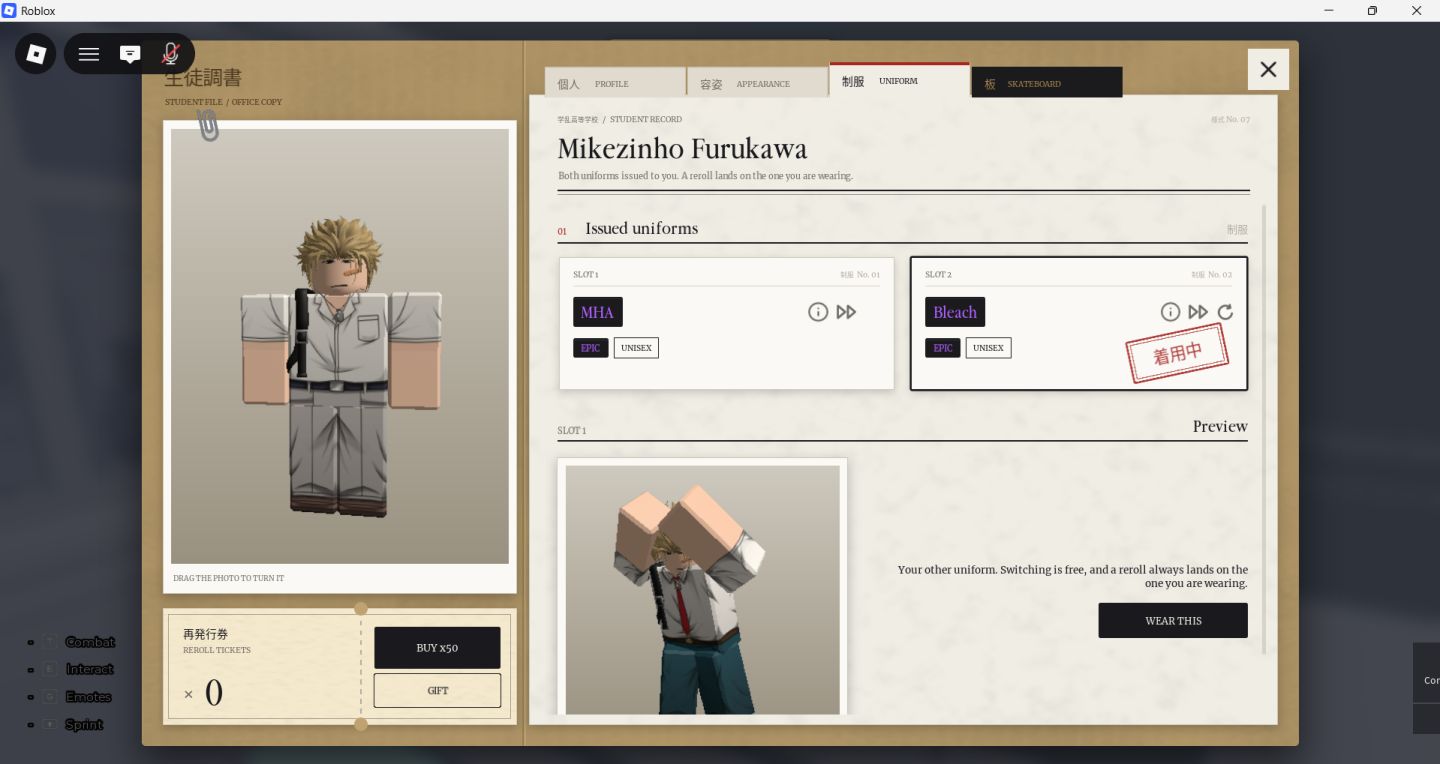Click UNISEX tag on Bleach slot
Viewport: 1440px width, 764px height.
988,348
